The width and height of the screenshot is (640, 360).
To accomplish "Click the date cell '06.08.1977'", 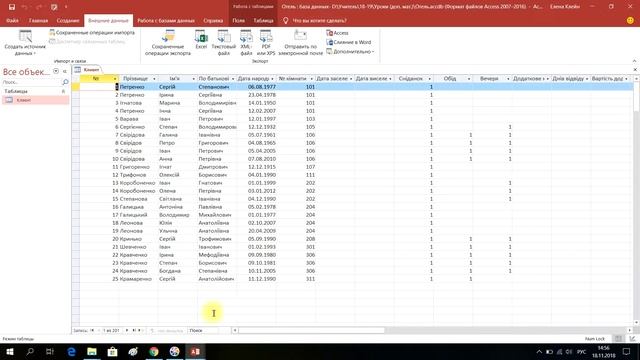I will [256, 87].
